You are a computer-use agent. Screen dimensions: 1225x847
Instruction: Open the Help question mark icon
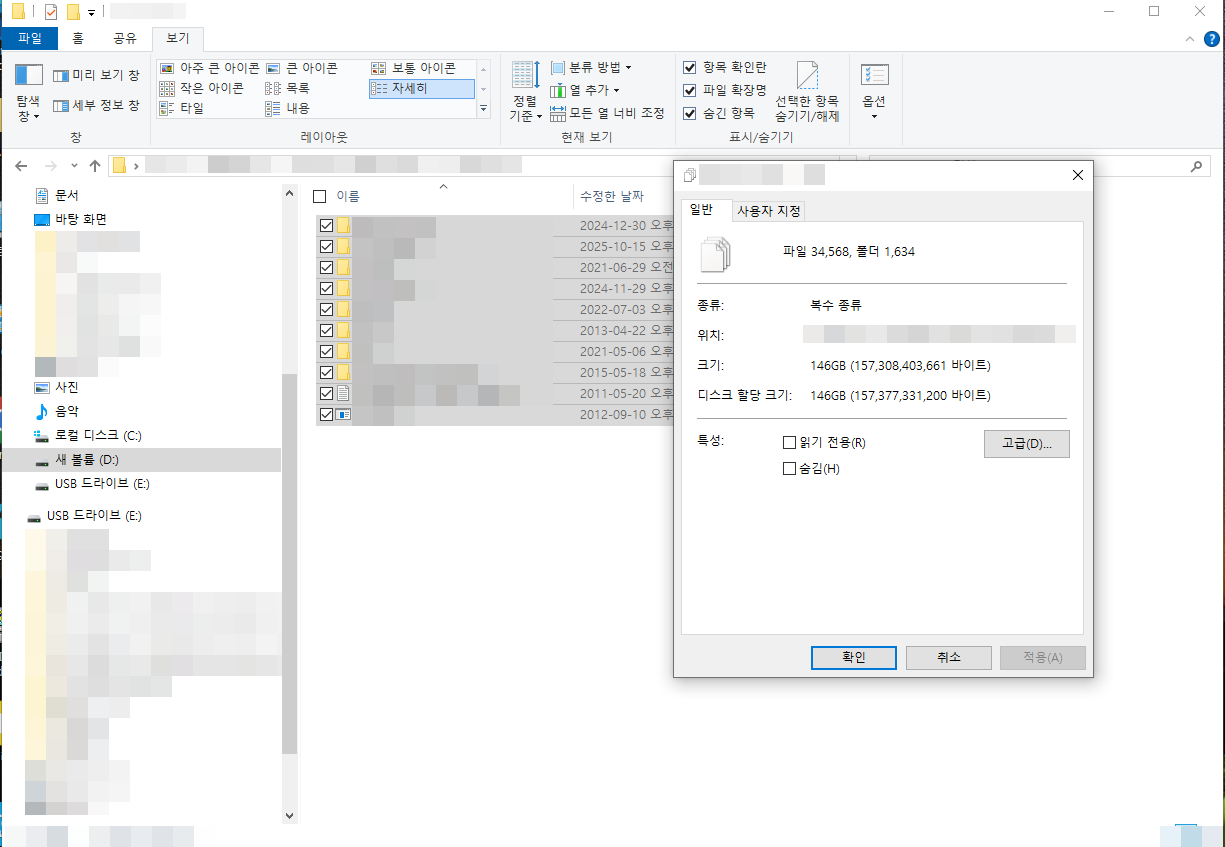(1211, 39)
